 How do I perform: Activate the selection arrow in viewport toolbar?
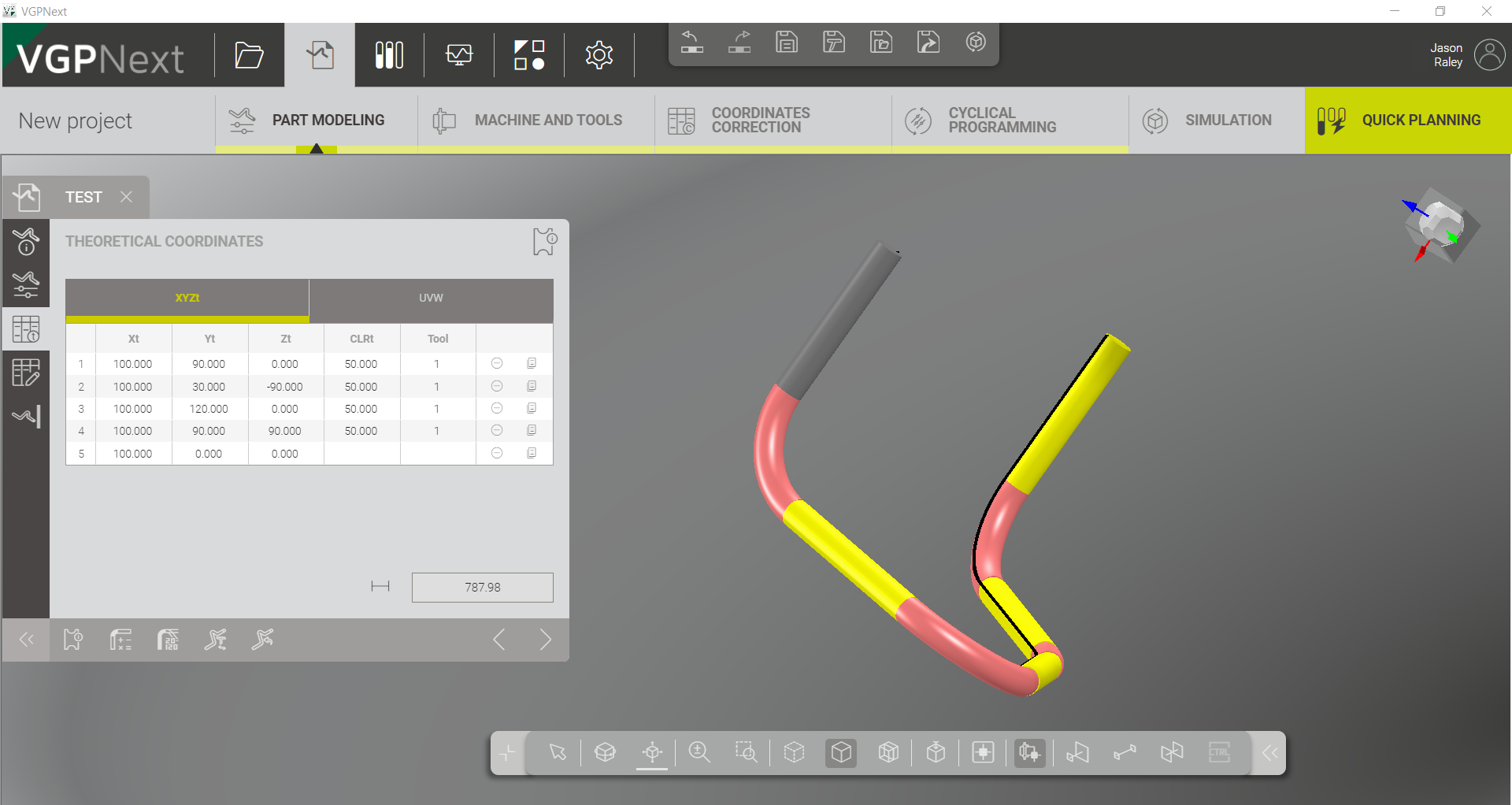(558, 752)
